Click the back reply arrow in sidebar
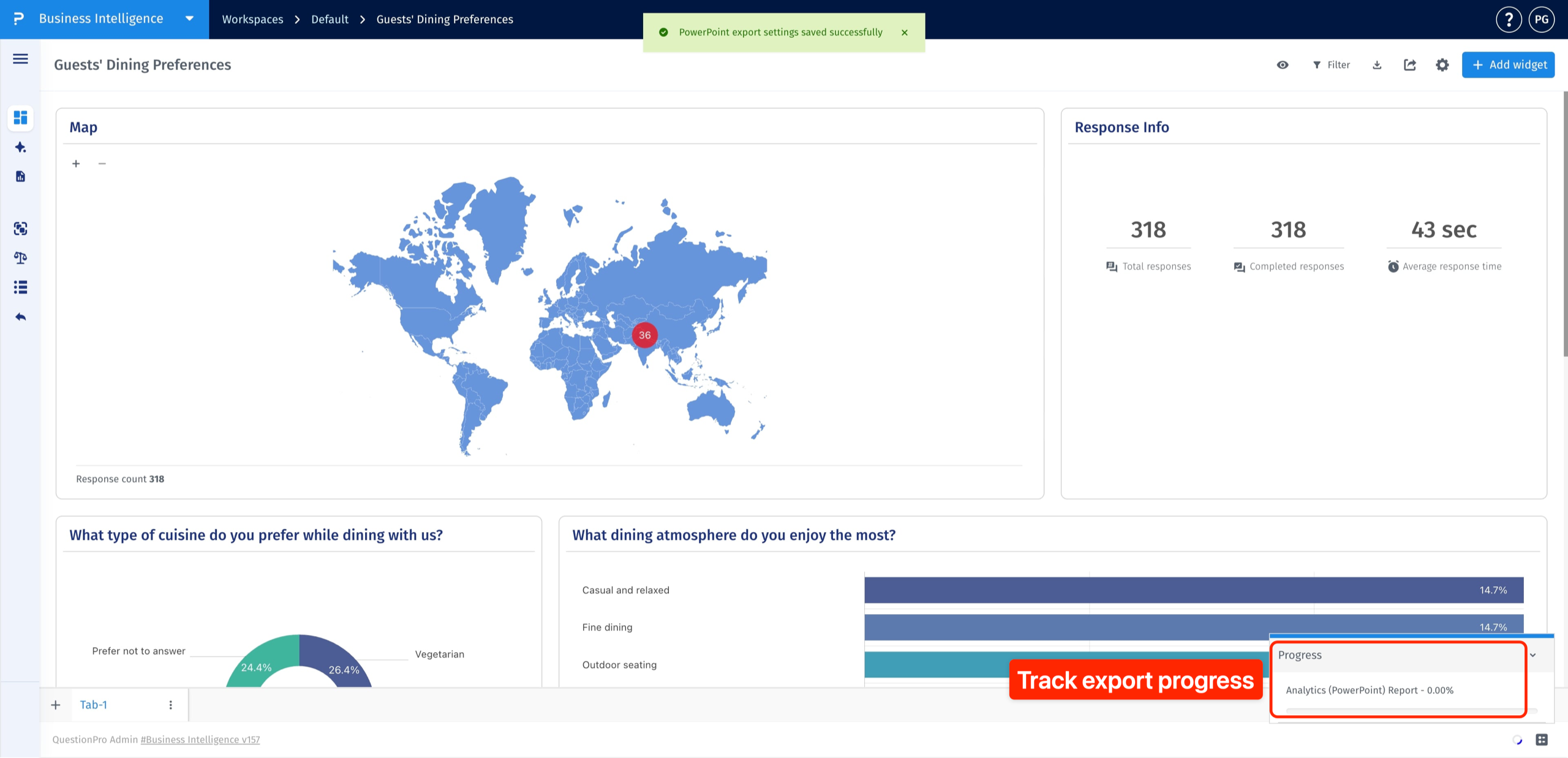Screen dimensions: 1568x758 coord(20,317)
